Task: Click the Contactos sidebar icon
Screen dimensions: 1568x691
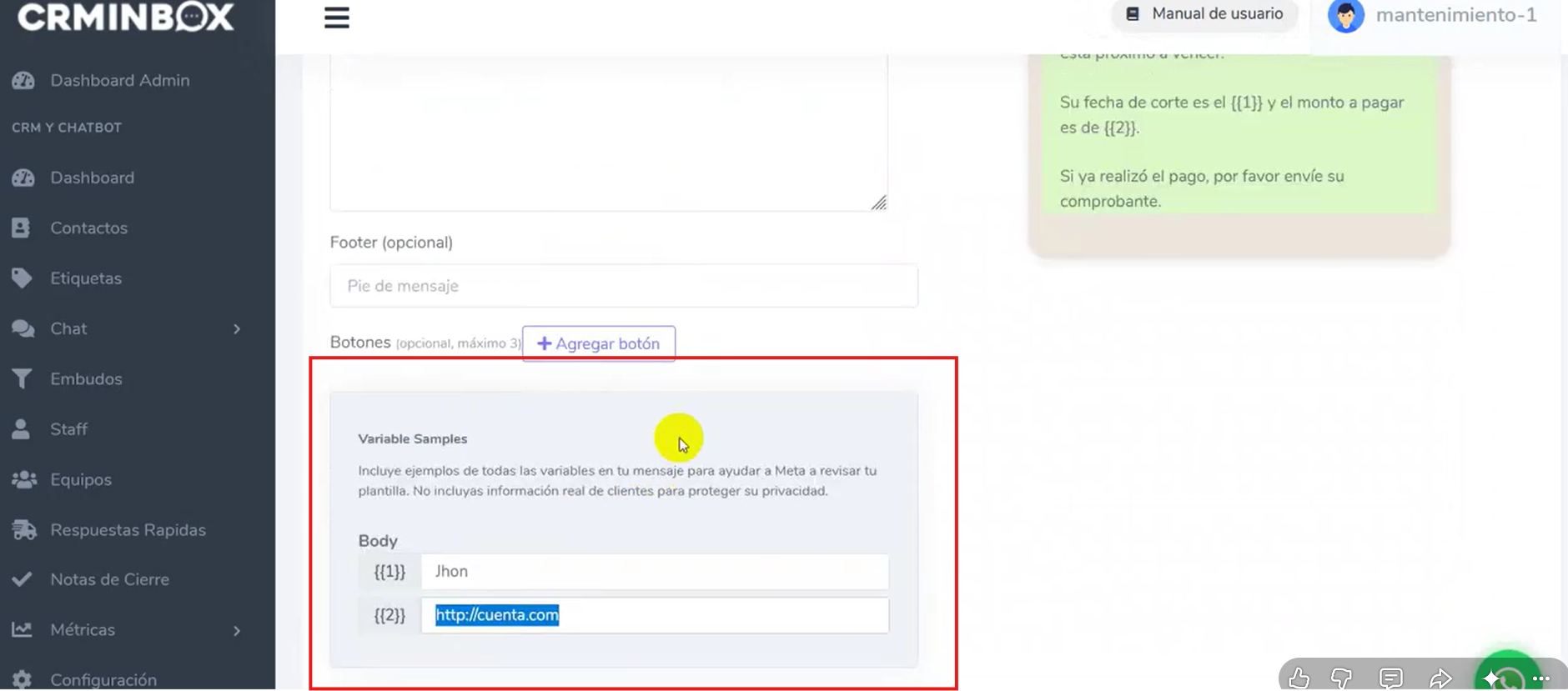Action: coord(22,228)
